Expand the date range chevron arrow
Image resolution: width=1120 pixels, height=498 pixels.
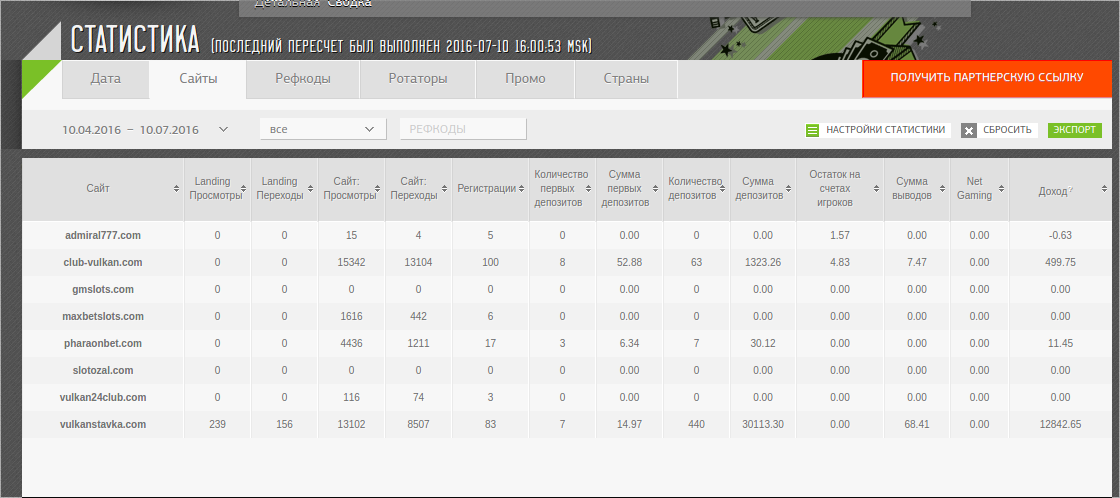pyautogui.click(x=223, y=129)
